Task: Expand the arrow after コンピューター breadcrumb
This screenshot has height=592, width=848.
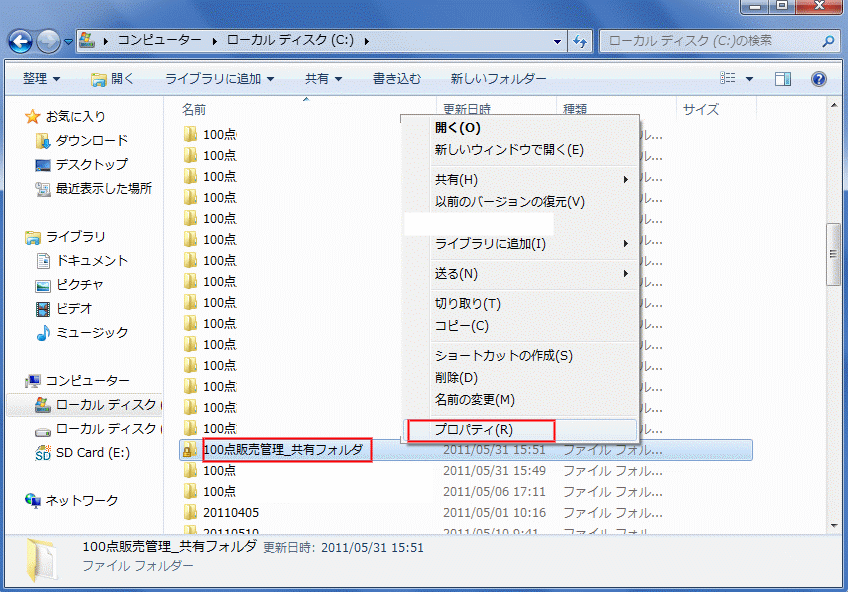Action: point(214,41)
